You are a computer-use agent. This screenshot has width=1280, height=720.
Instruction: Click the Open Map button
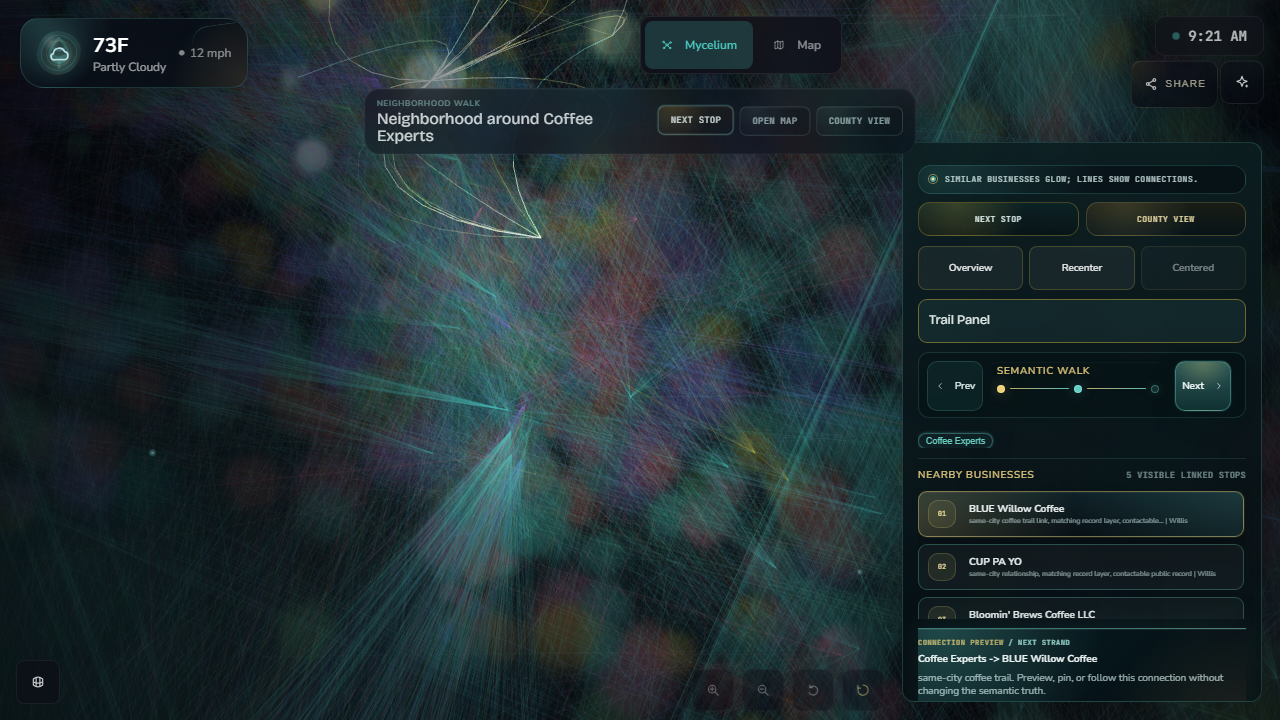click(x=775, y=121)
